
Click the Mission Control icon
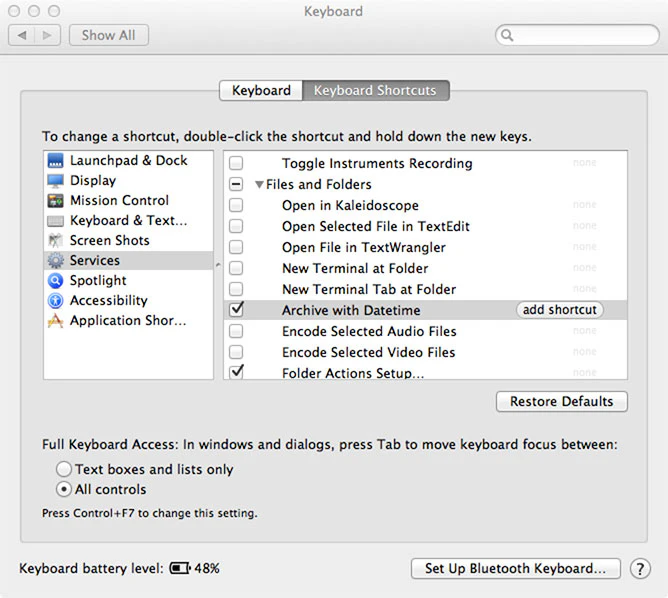(x=55, y=201)
